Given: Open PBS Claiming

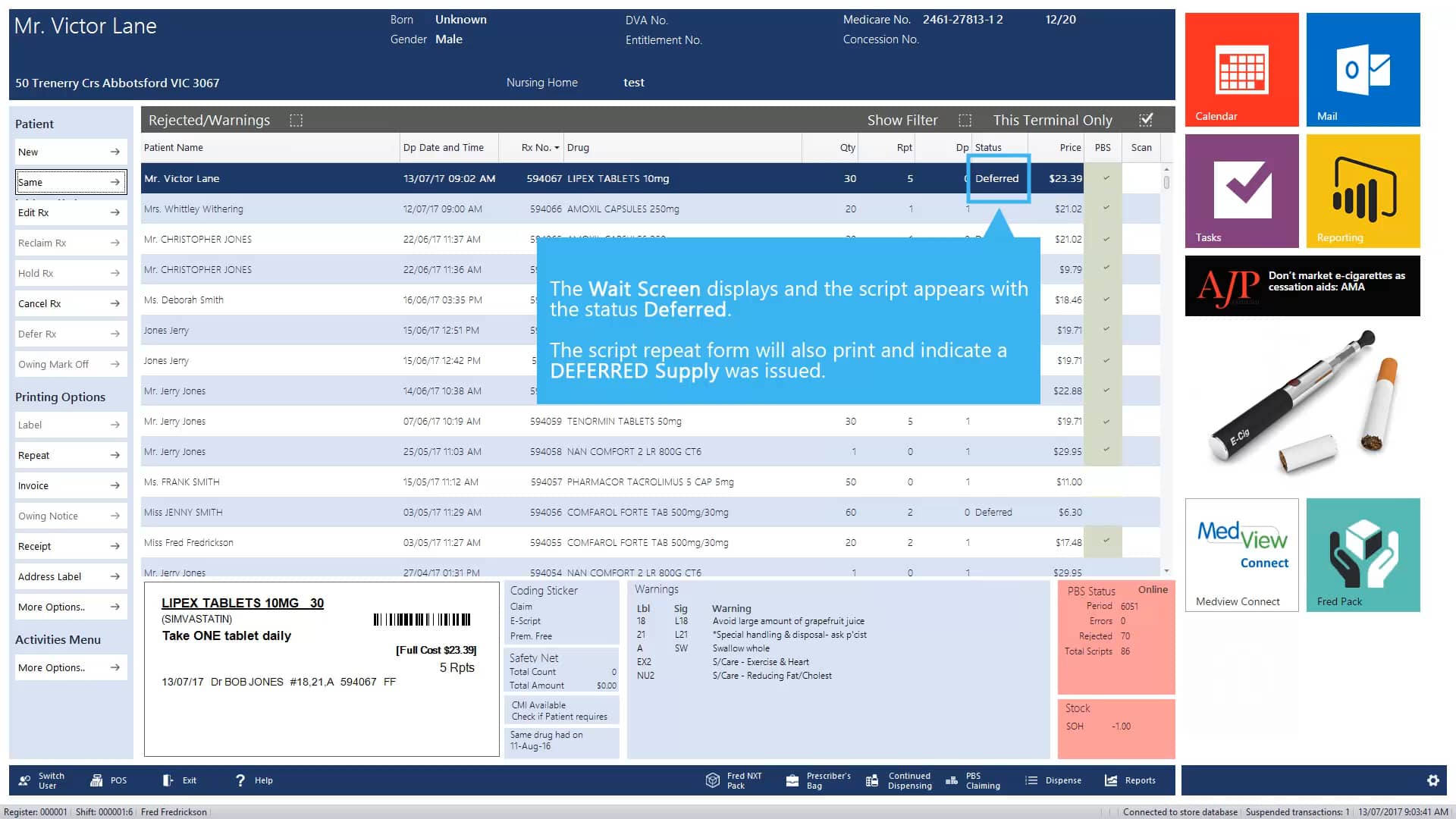Looking at the screenshot, I should click(974, 780).
